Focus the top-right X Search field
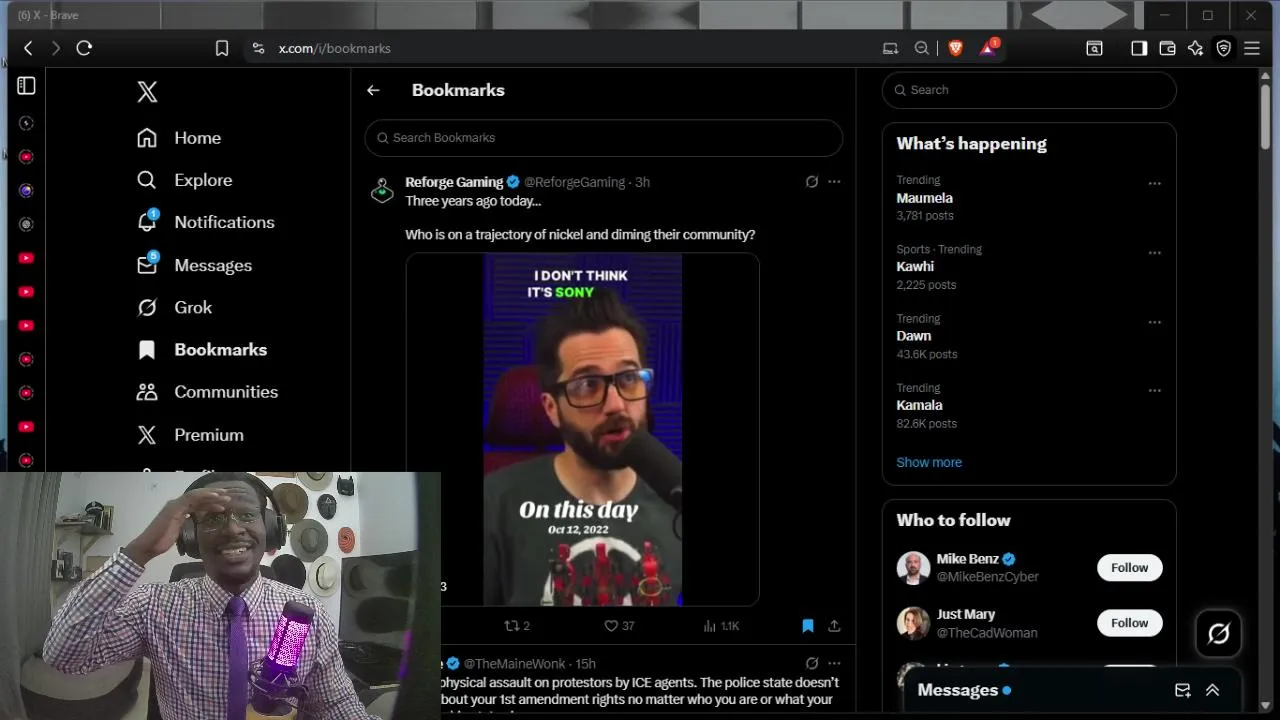Screen dimensions: 1280x720 [x=1029, y=90]
